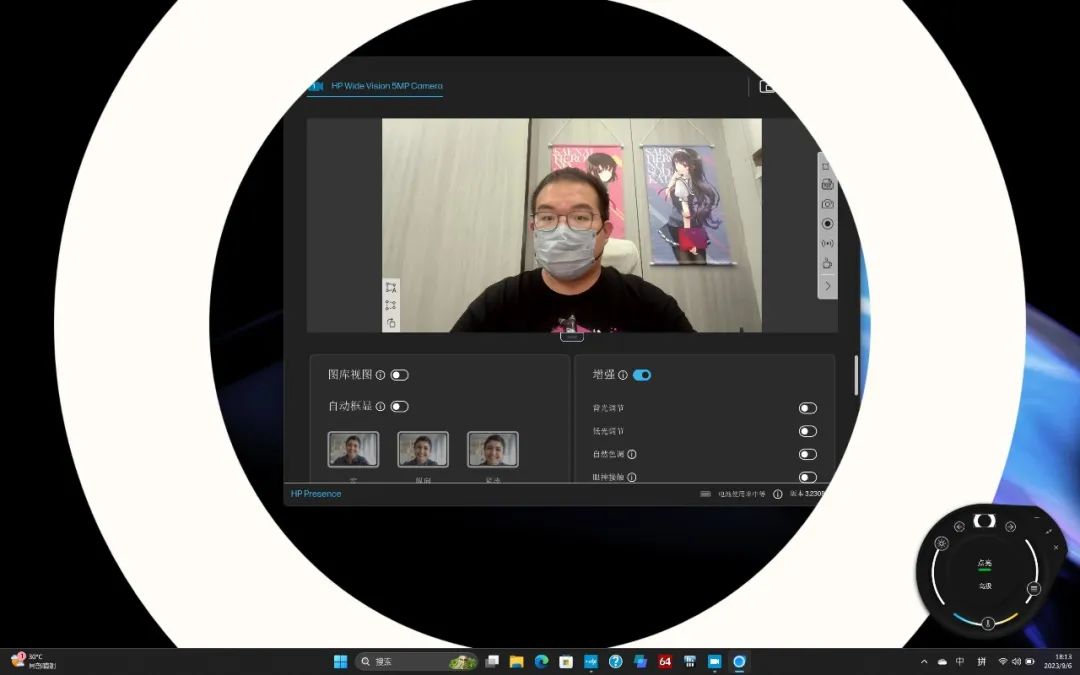This screenshot has height=675, width=1080.
Task: Open Microsoft Edge from taskbar
Action: pyautogui.click(x=541, y=661)
